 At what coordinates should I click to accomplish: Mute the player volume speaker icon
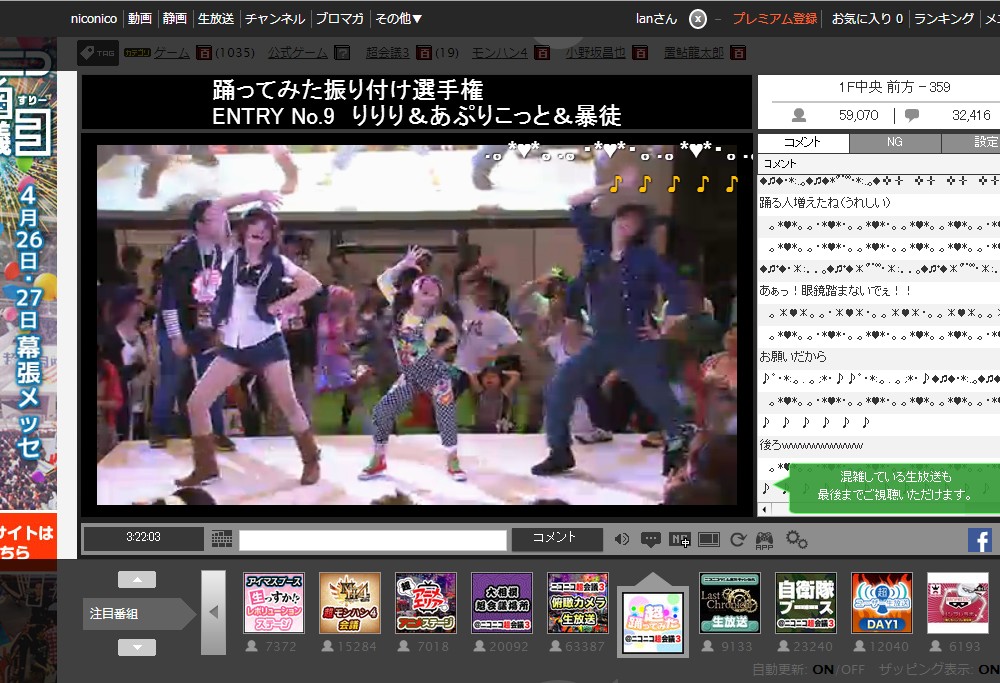click(622, 540)
